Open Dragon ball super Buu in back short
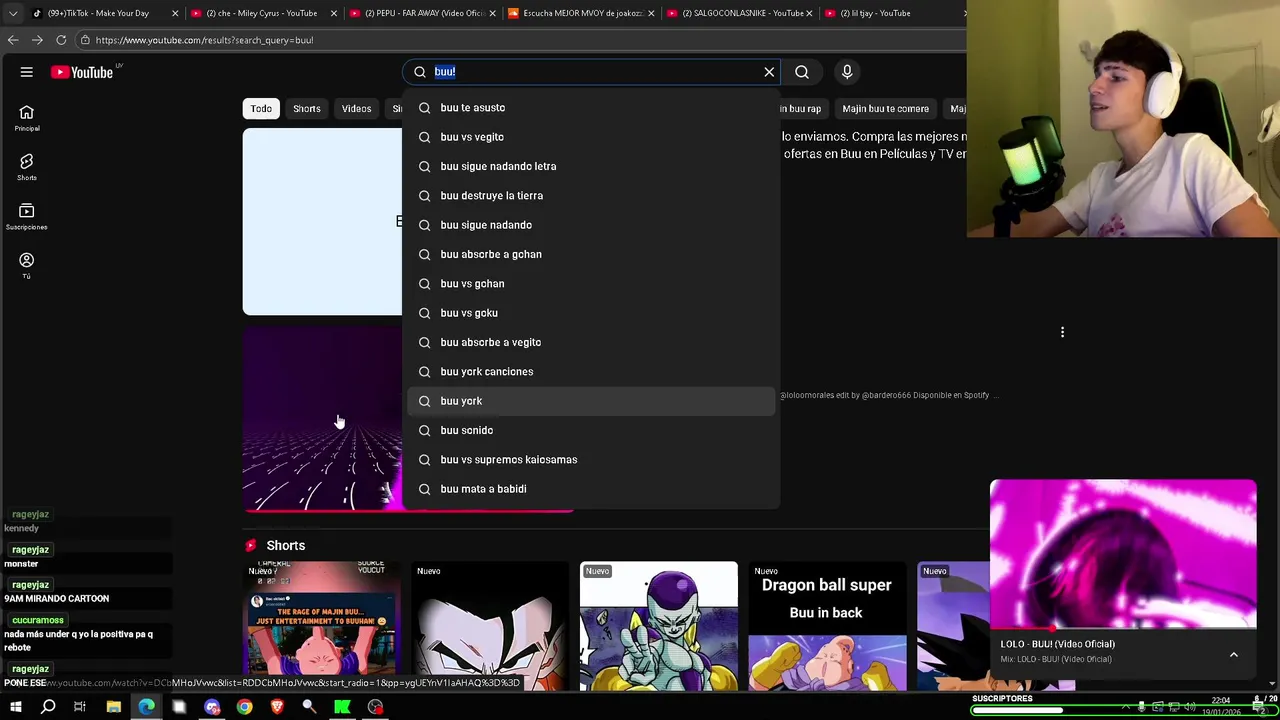The image size is (1280, 720). click(827, 626)
